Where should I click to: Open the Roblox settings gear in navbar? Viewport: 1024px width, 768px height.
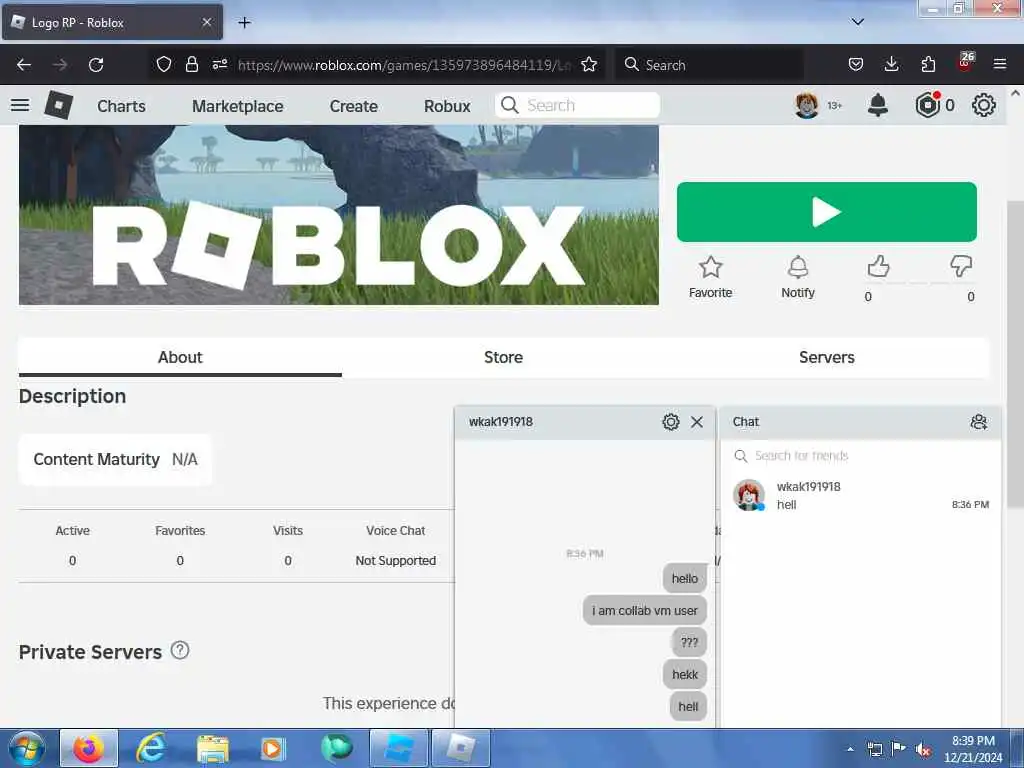tap(984, 105)
